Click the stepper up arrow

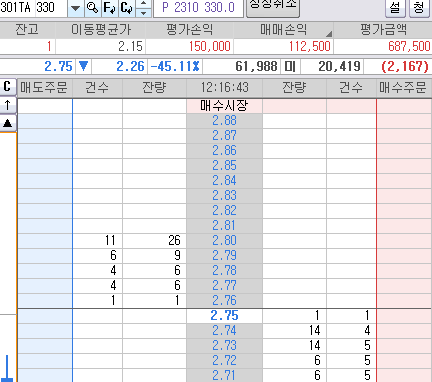click(x=144, y=3)
